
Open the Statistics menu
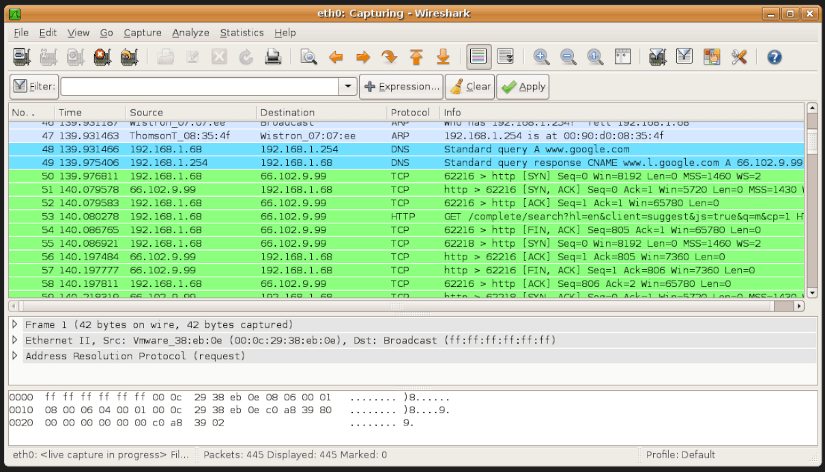click(242, 33)
